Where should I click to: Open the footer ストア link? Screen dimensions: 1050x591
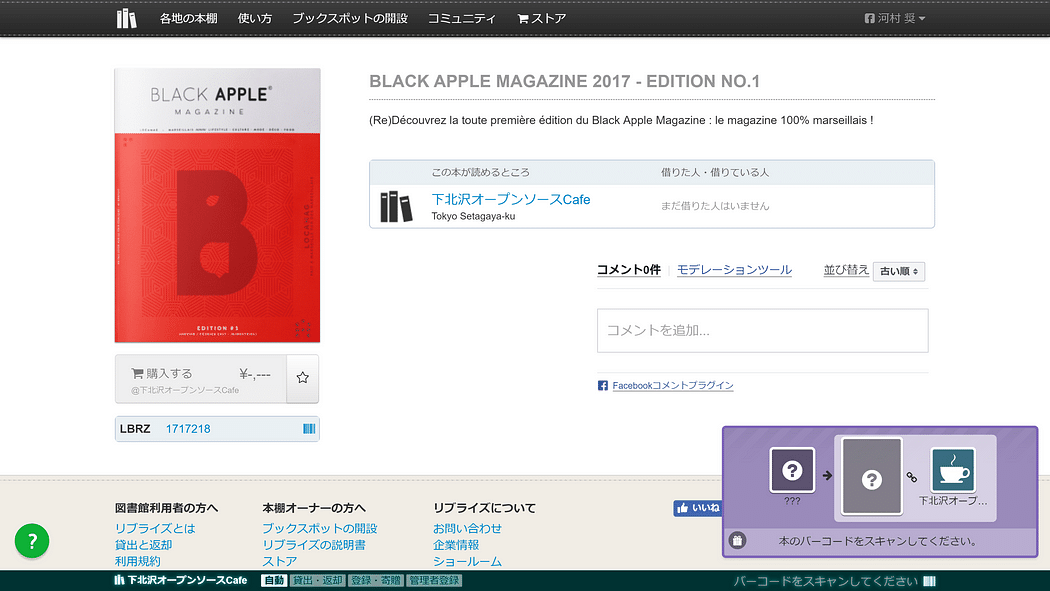279,561
